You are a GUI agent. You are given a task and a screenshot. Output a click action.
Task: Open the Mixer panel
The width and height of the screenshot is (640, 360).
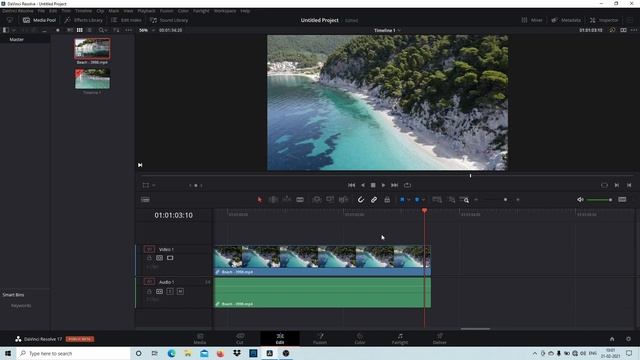[x=532, y=20]
